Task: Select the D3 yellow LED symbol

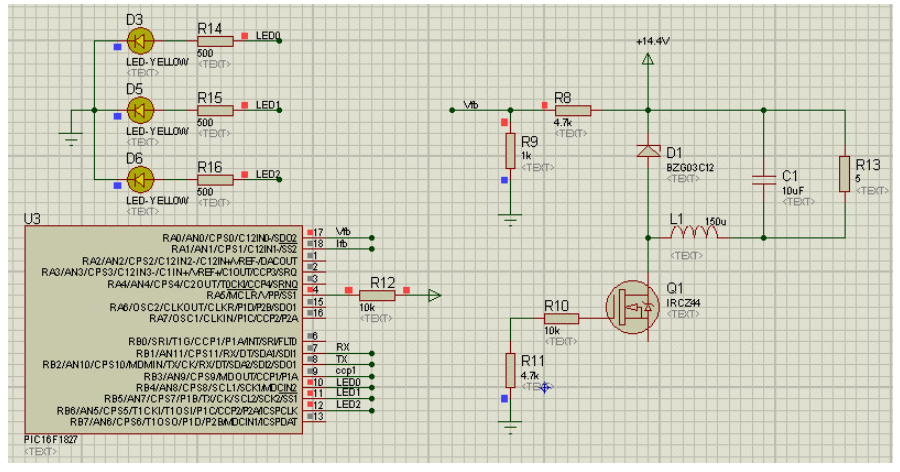Action: pyautogui.click(x=141, y=41)
